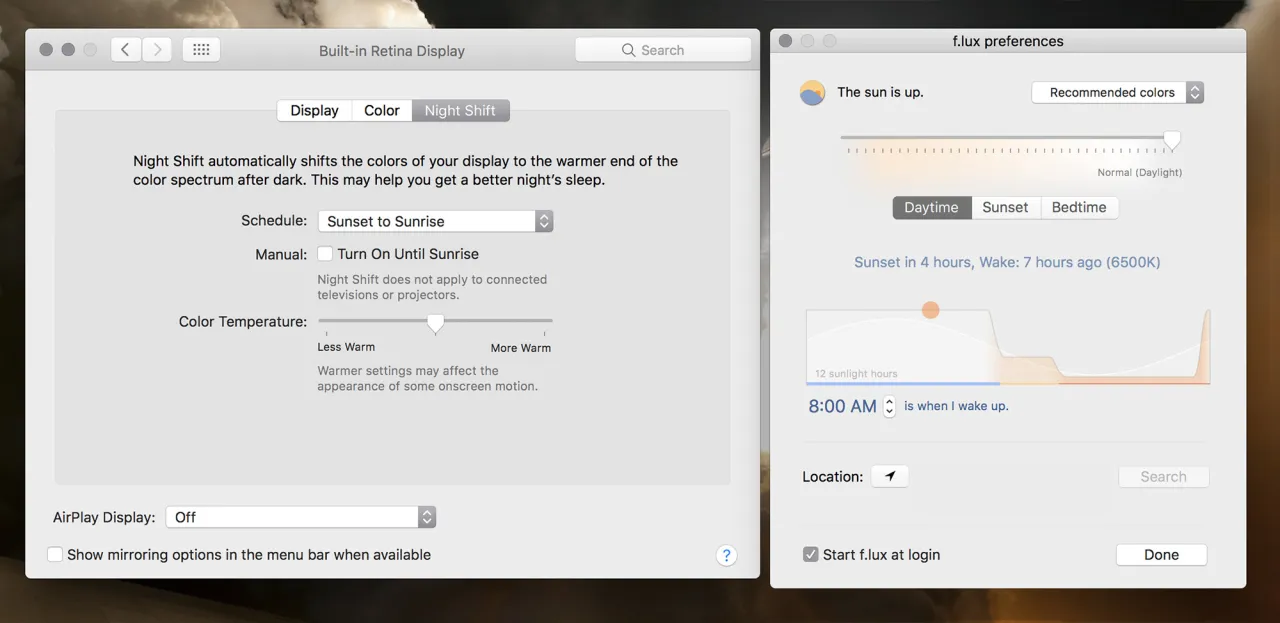Click the Done button in f.lux
The image size is (1280, 623).
coord(1161,554)
